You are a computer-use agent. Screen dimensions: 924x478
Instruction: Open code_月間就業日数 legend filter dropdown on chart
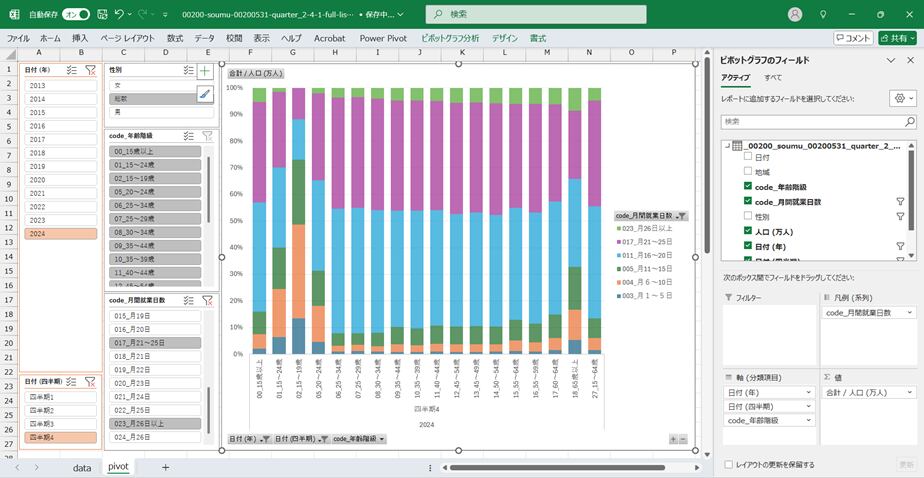[681, 215]
